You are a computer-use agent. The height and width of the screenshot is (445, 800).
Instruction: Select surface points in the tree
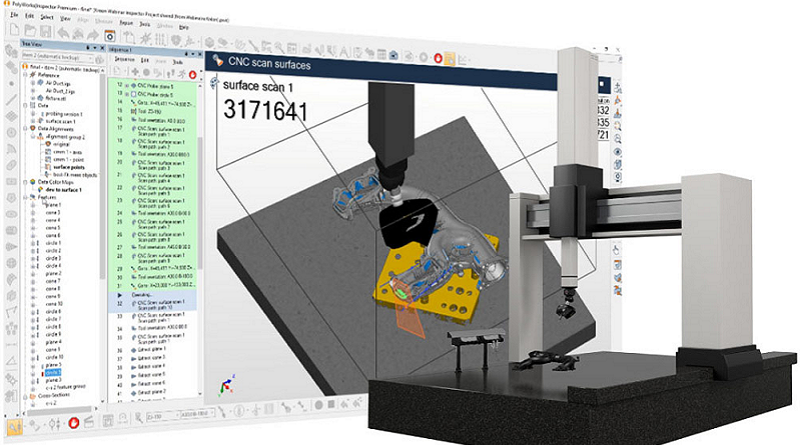(69, 167)
